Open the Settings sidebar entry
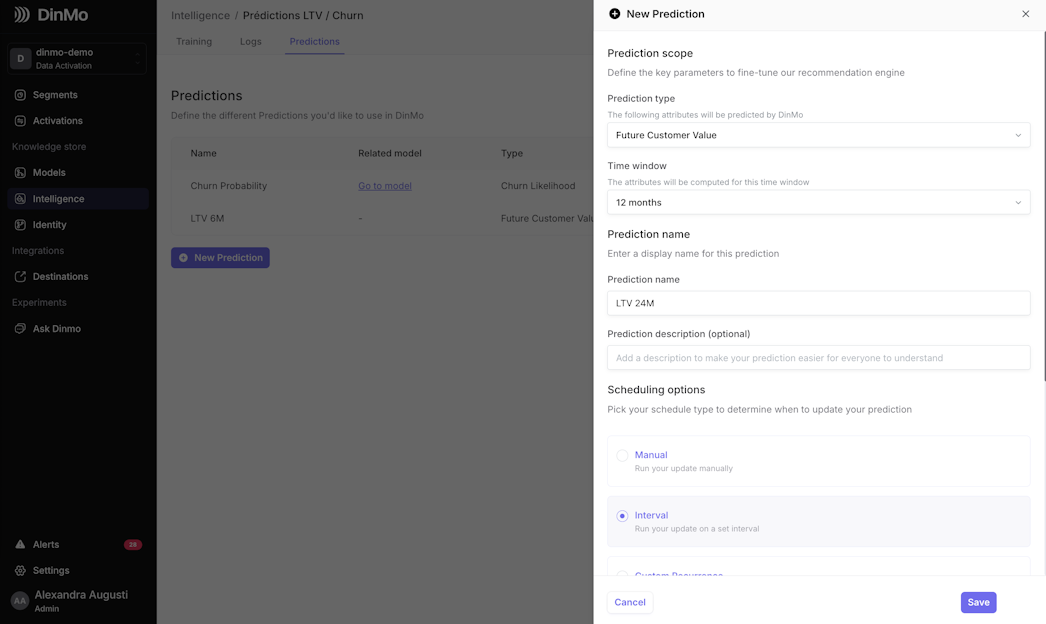This screenshot has width=1046, height=624. pyautogui.click(x=77, y=571)
